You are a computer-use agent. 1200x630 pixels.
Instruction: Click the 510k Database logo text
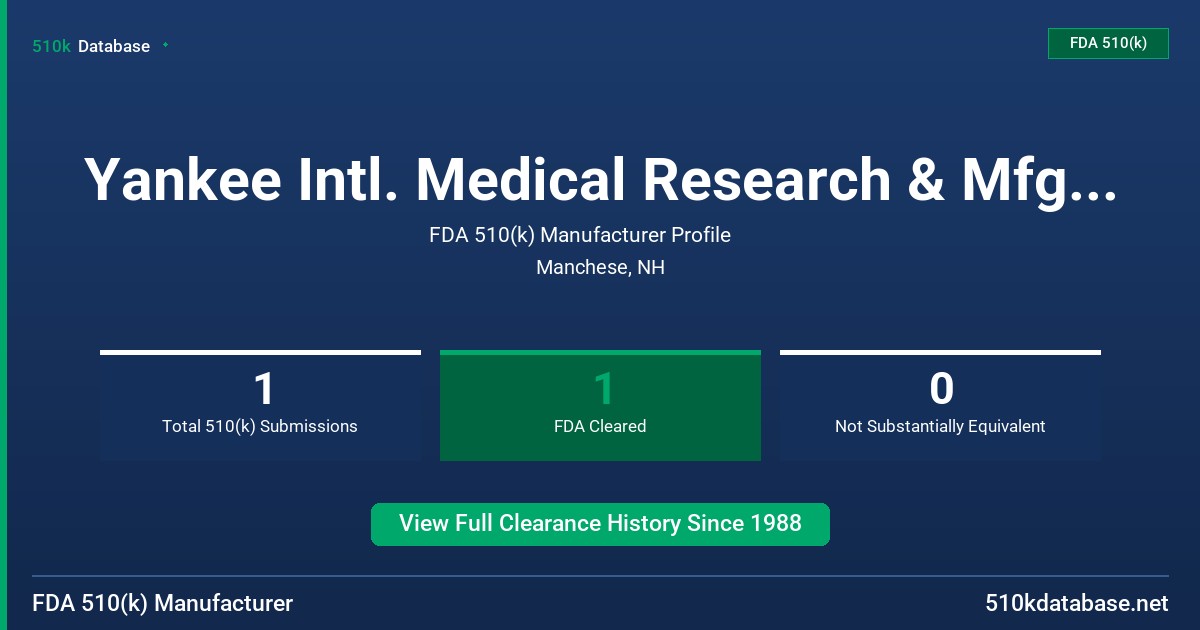pyautogui.click(x=91, y=46)
